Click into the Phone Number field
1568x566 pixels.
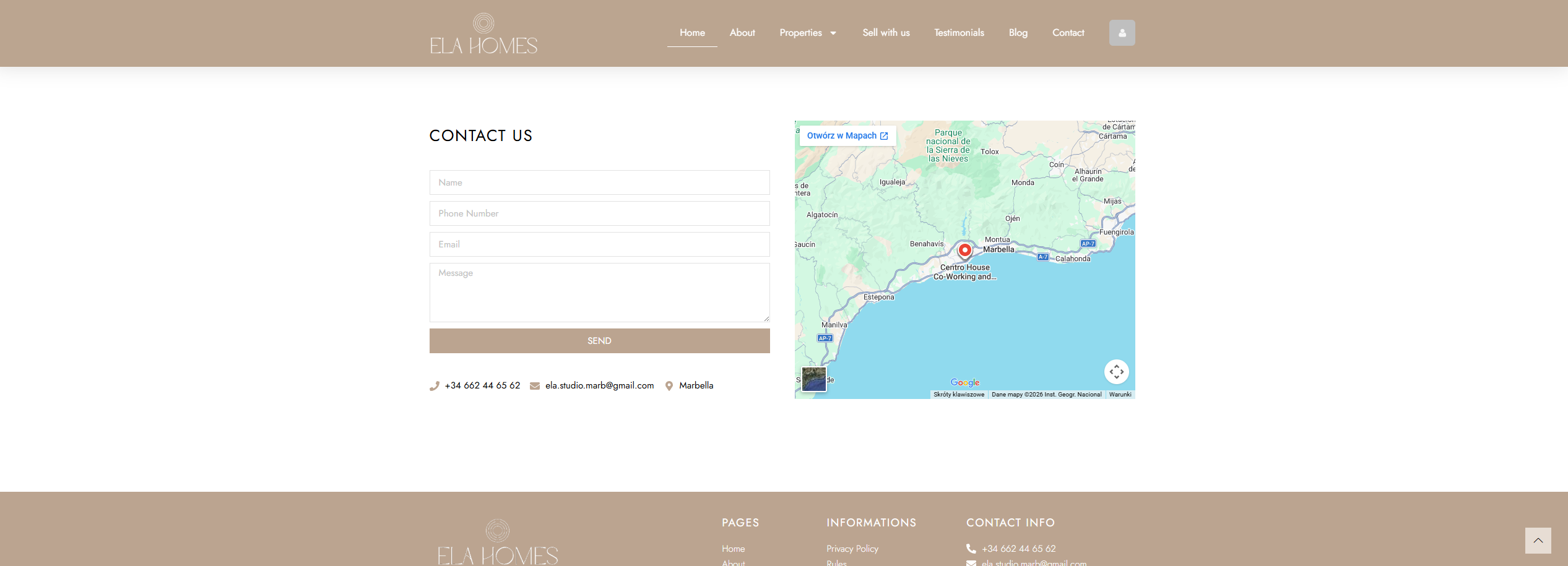599,213
